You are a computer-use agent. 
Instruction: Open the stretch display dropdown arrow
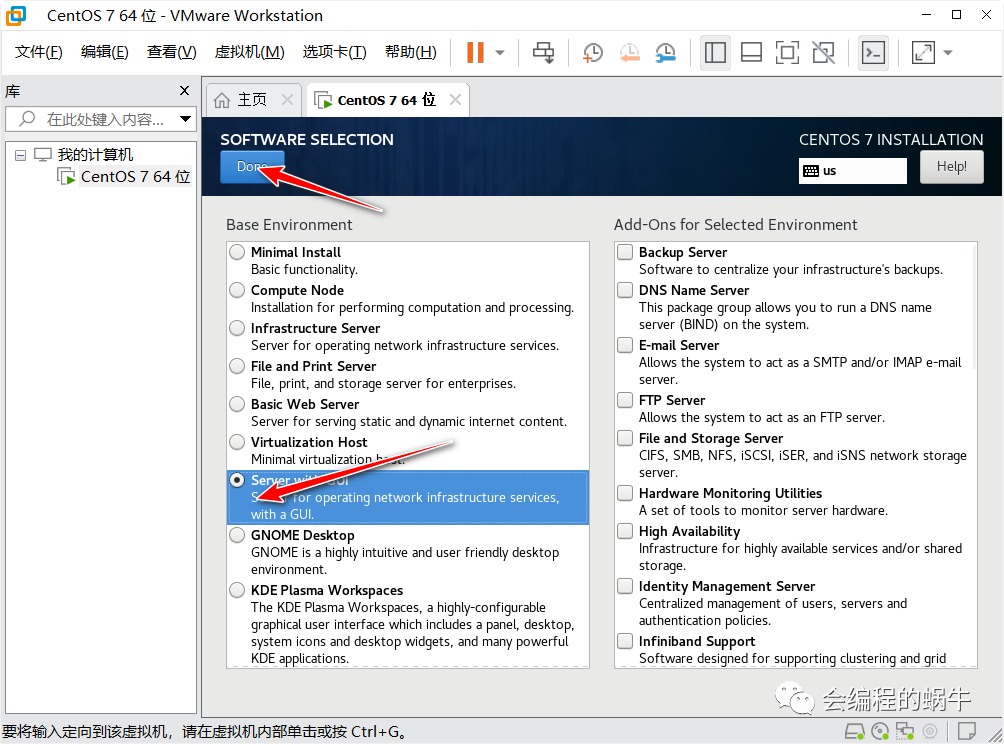coord(948,53)
